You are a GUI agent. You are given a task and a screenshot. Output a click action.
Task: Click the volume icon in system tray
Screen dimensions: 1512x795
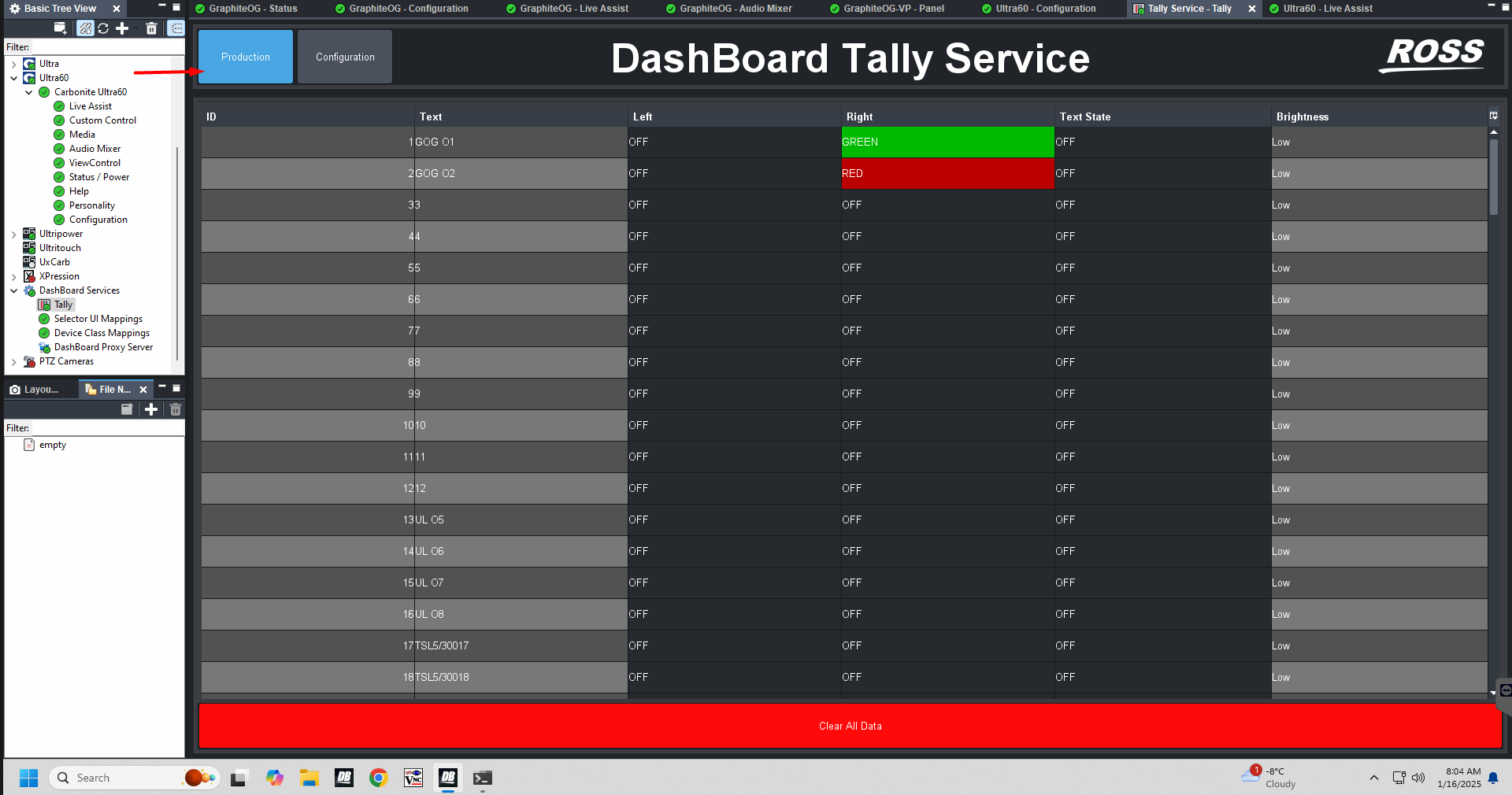click(1418, 778)
